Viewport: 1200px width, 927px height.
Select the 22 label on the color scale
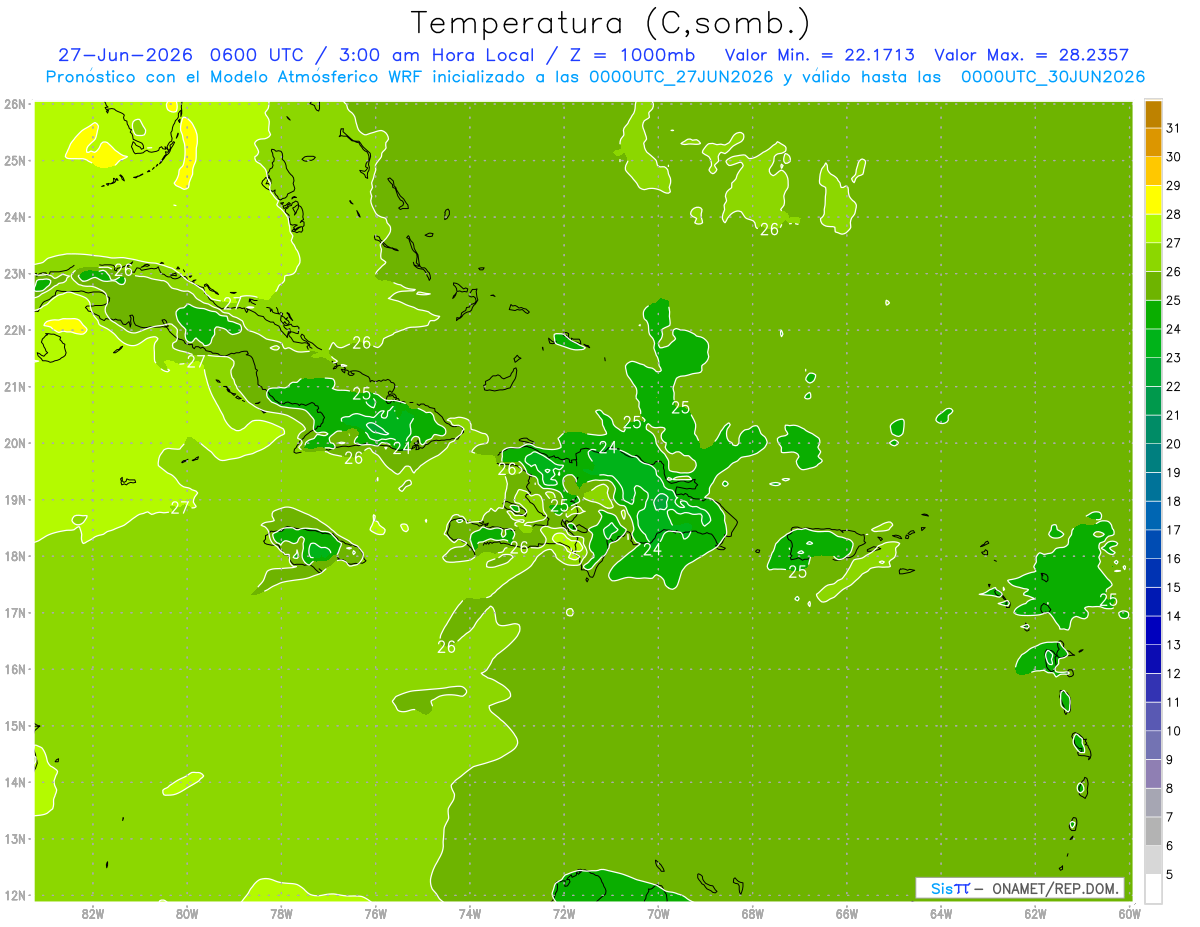[1173, 386]
